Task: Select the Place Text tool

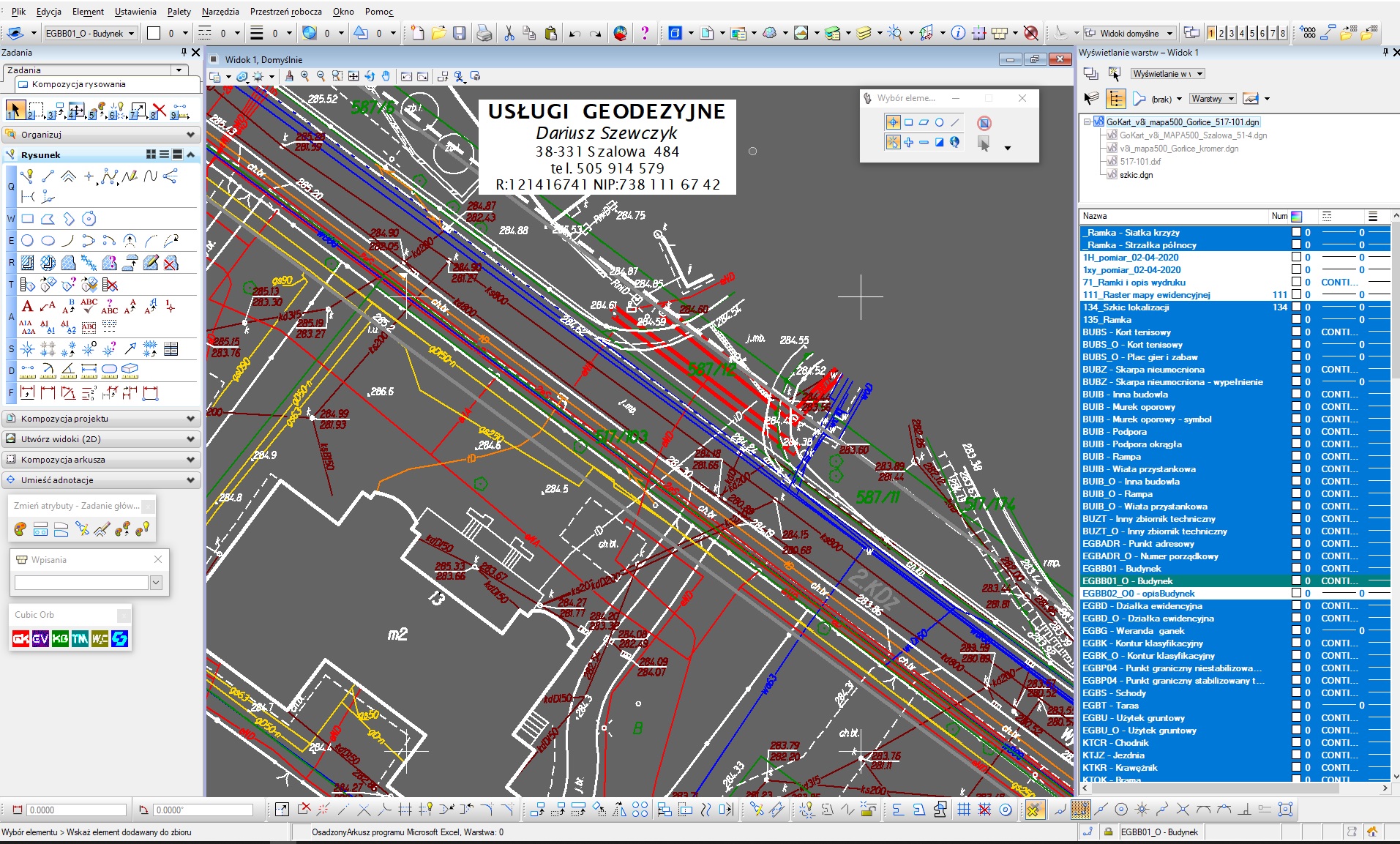Action: [x=27, y=306]
